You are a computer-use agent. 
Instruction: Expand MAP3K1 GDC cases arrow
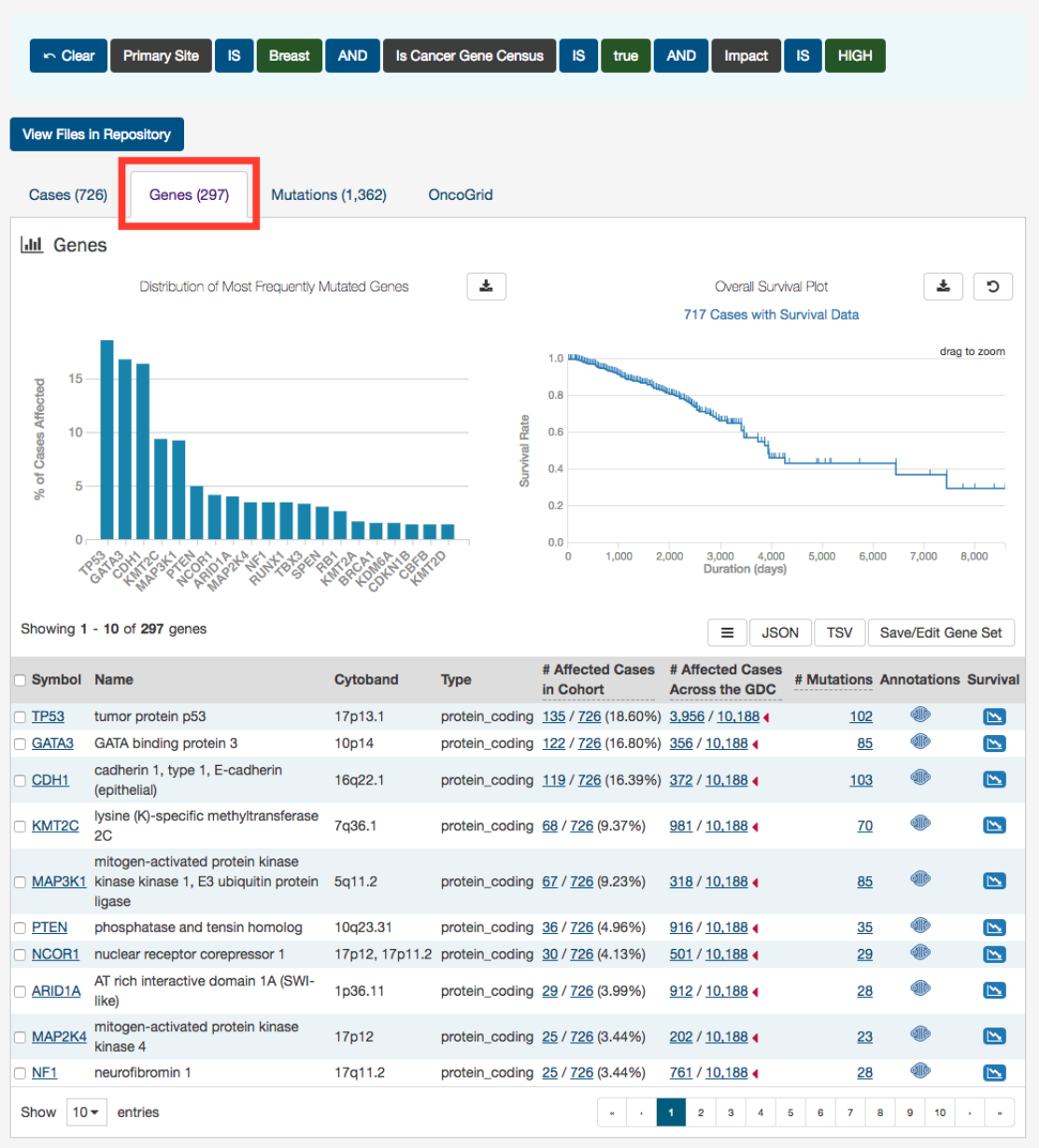pyautogui.click(x=755, y=882)
